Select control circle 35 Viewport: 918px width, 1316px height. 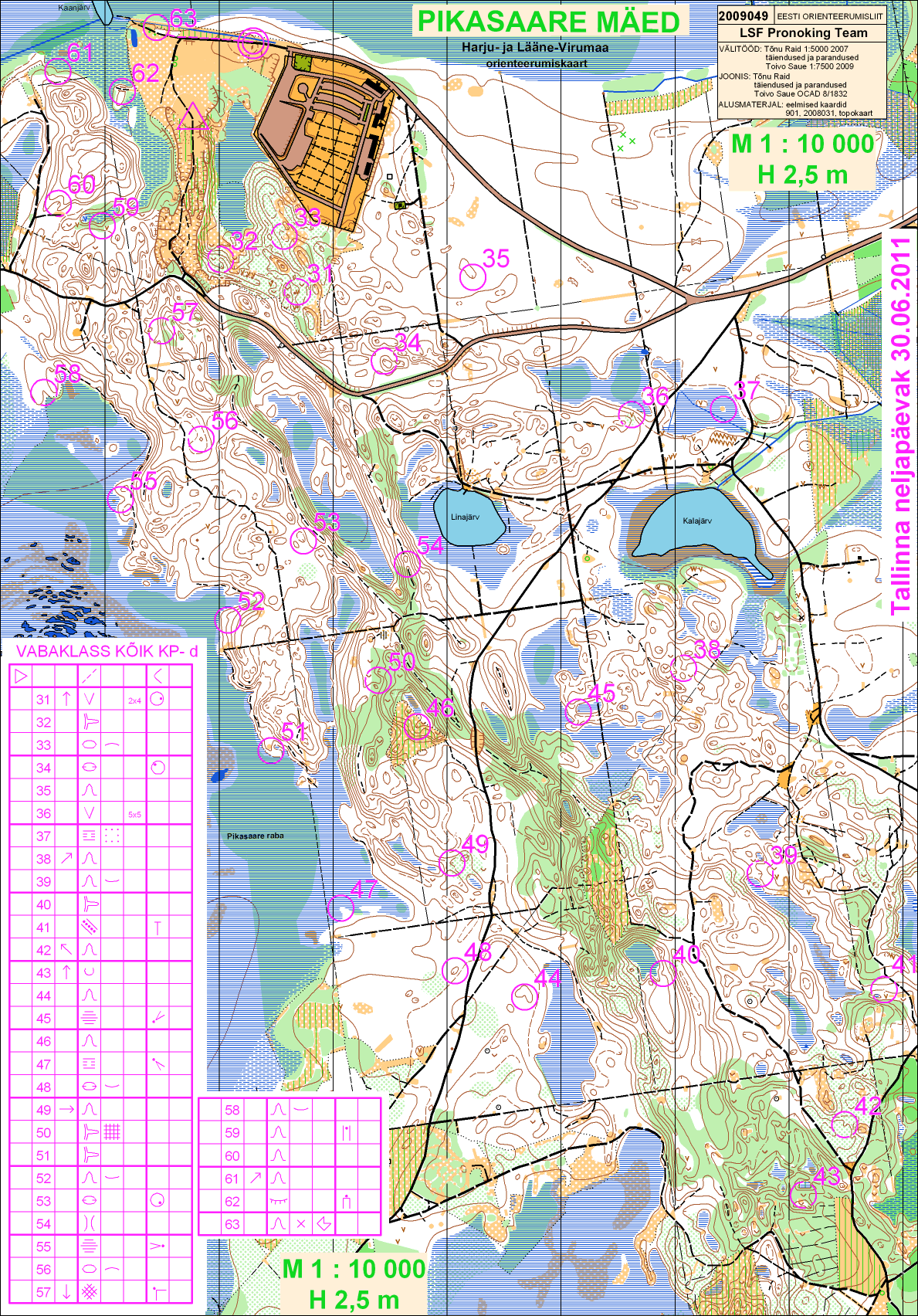pos(473,276)
